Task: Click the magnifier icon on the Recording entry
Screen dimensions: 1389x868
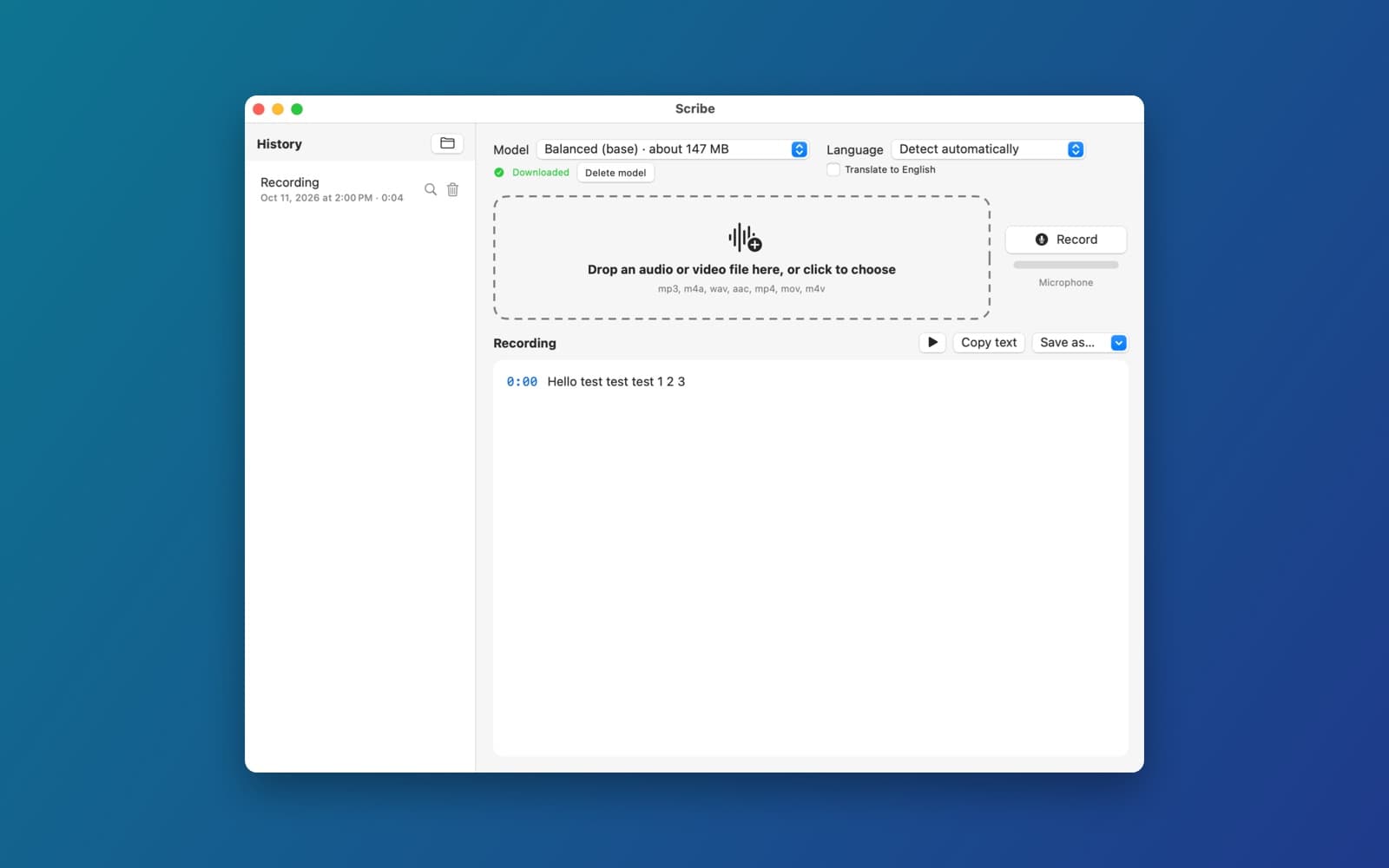Action: (x=430, y=189)
